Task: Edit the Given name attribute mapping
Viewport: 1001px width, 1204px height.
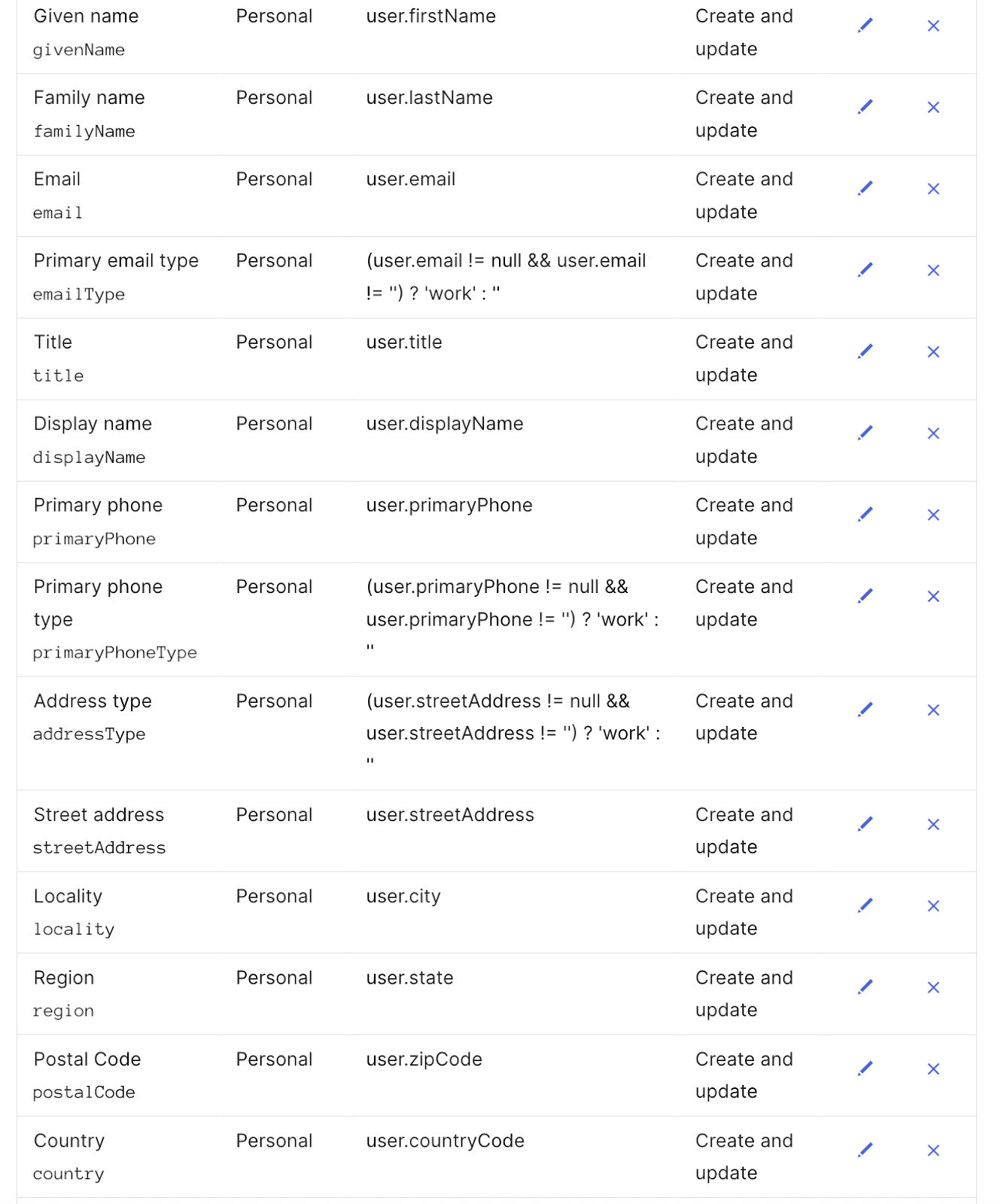Action: tap(866, 26)
